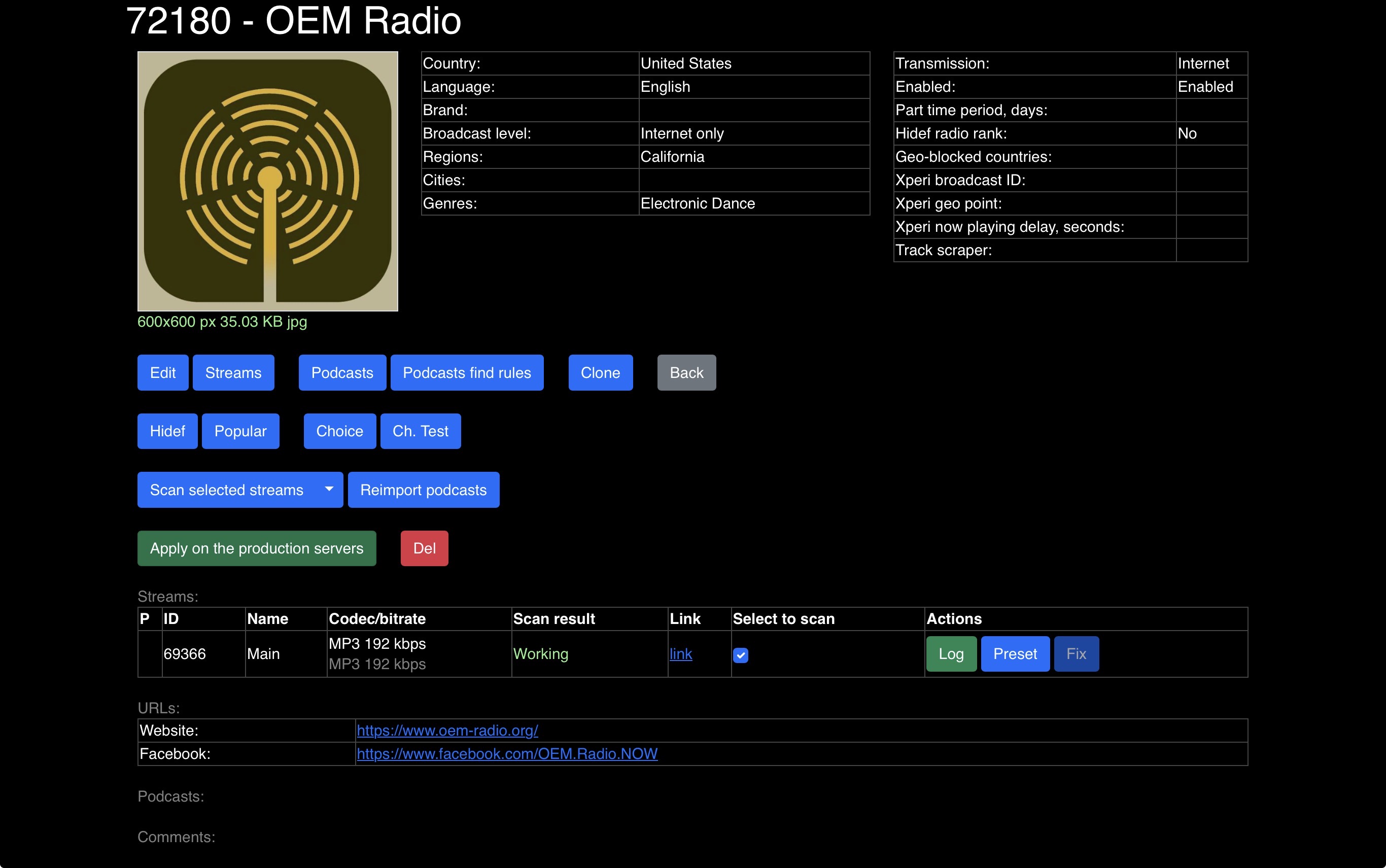Clone this radio station
The width and height of the screenshot is (1386, 868).
[x=600, y=372]
